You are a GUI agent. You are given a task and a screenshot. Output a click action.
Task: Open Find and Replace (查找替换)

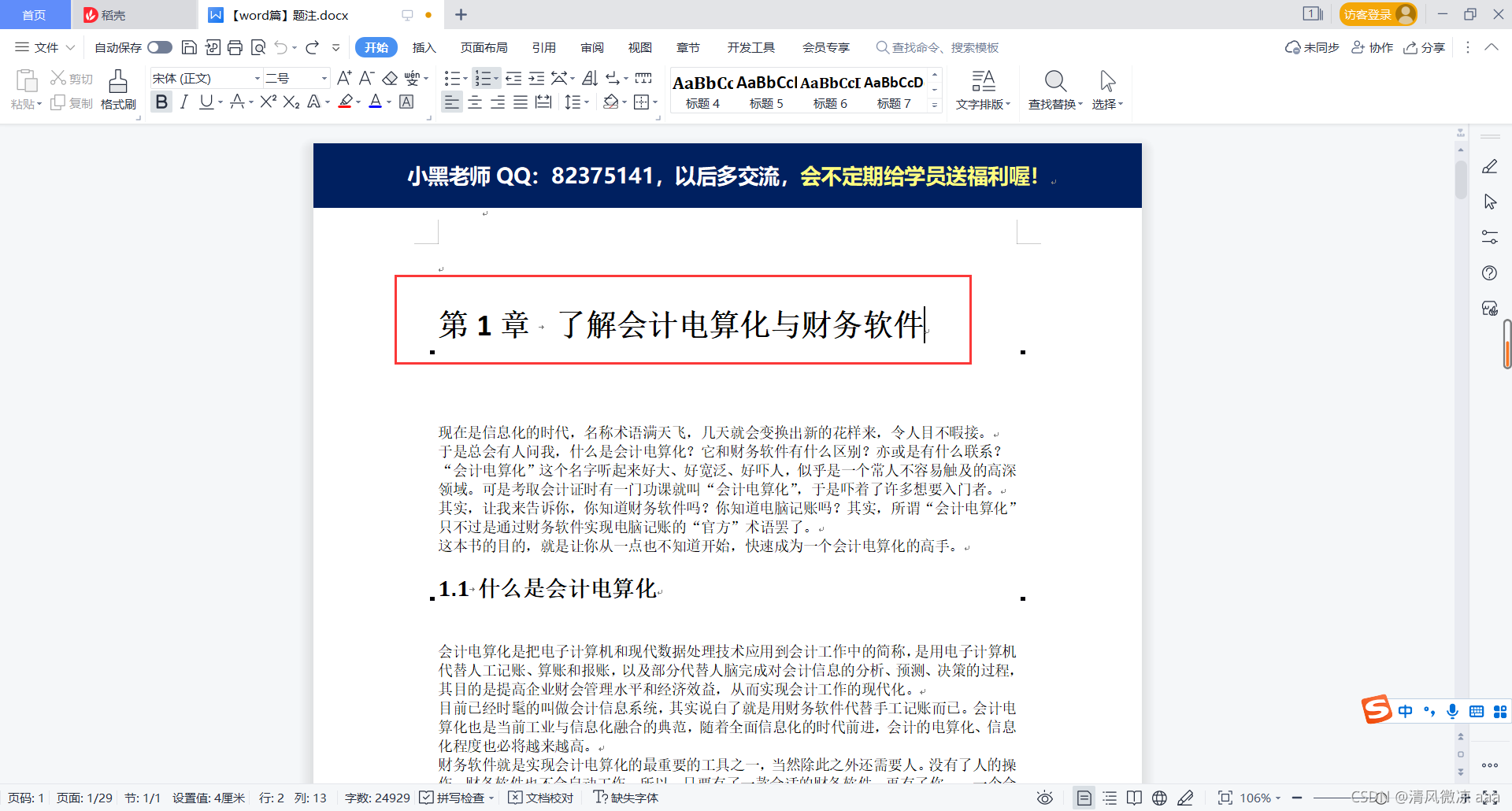1054,88
